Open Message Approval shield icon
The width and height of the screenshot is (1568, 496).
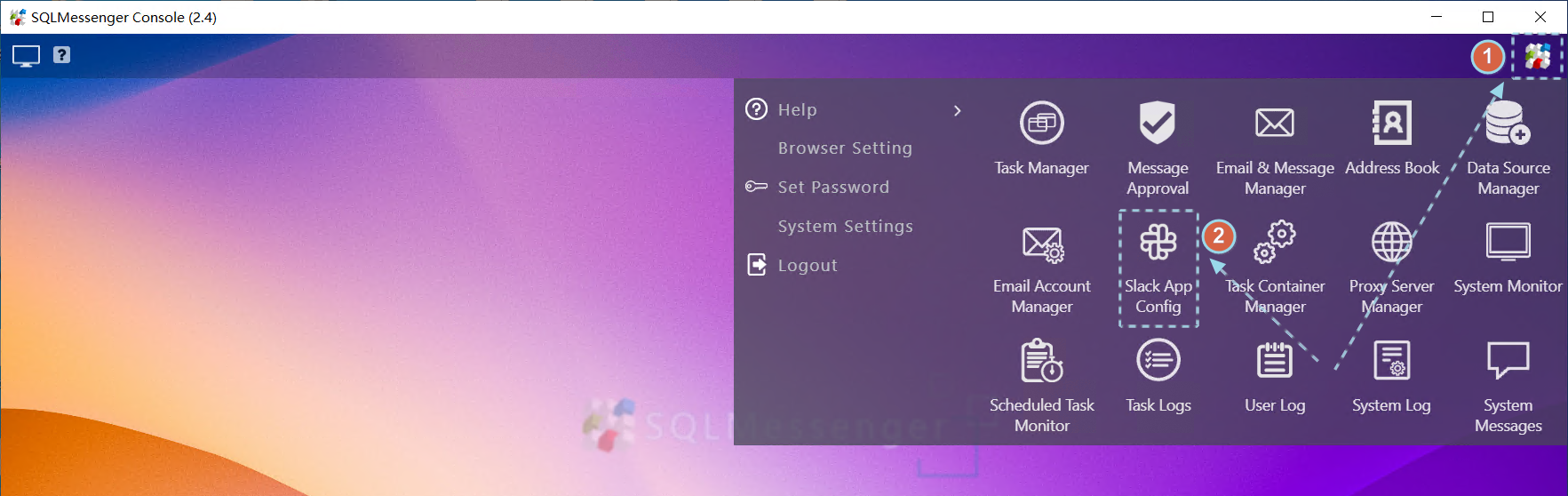1158,123
